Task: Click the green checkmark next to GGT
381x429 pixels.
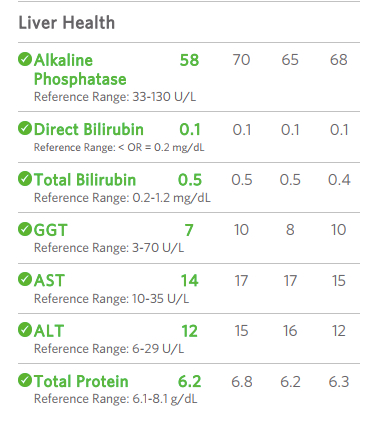Action: (25, 229)
